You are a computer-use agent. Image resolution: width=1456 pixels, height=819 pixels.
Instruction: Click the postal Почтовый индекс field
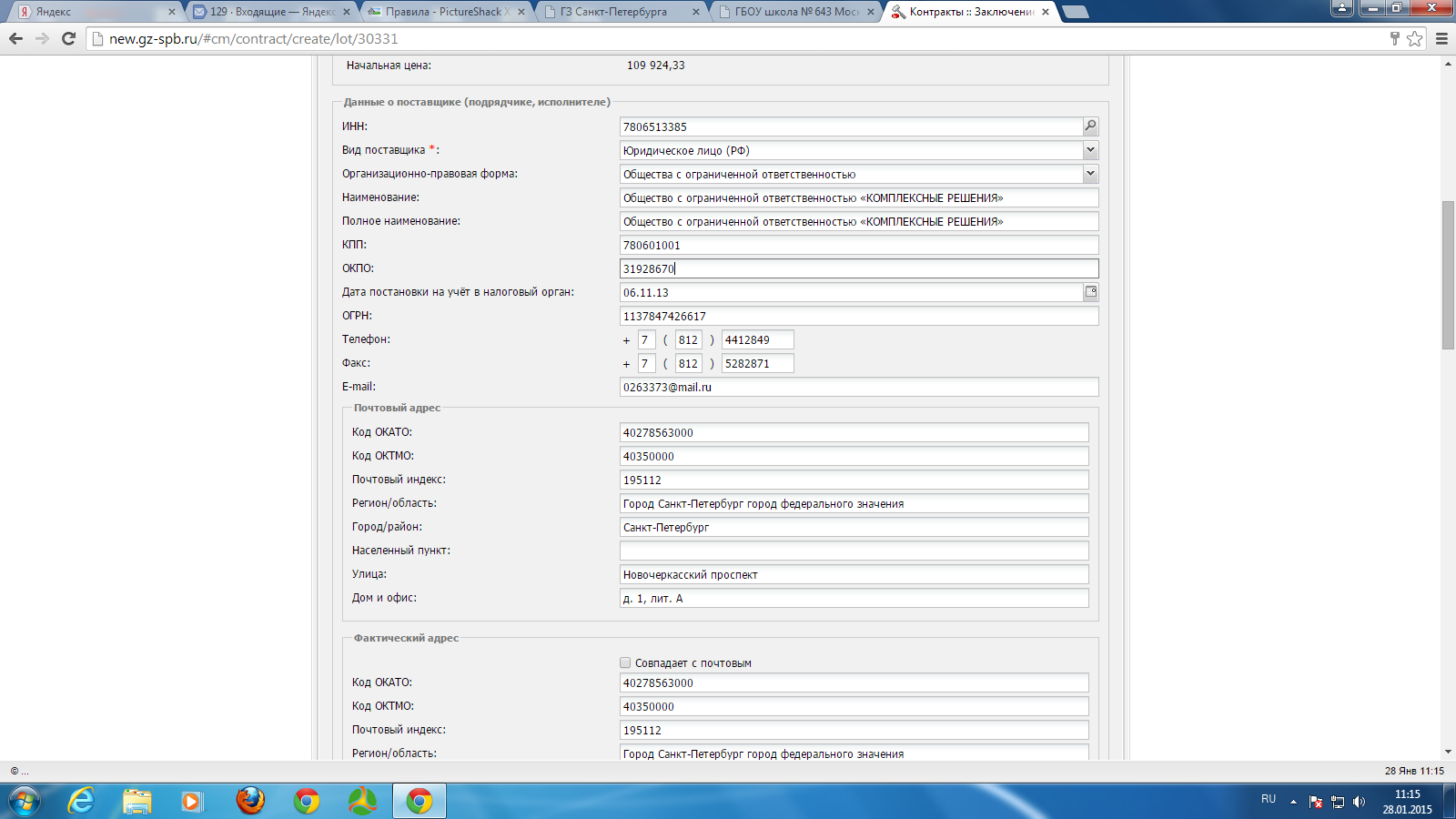pyautogui.click(x=854, y=480)
